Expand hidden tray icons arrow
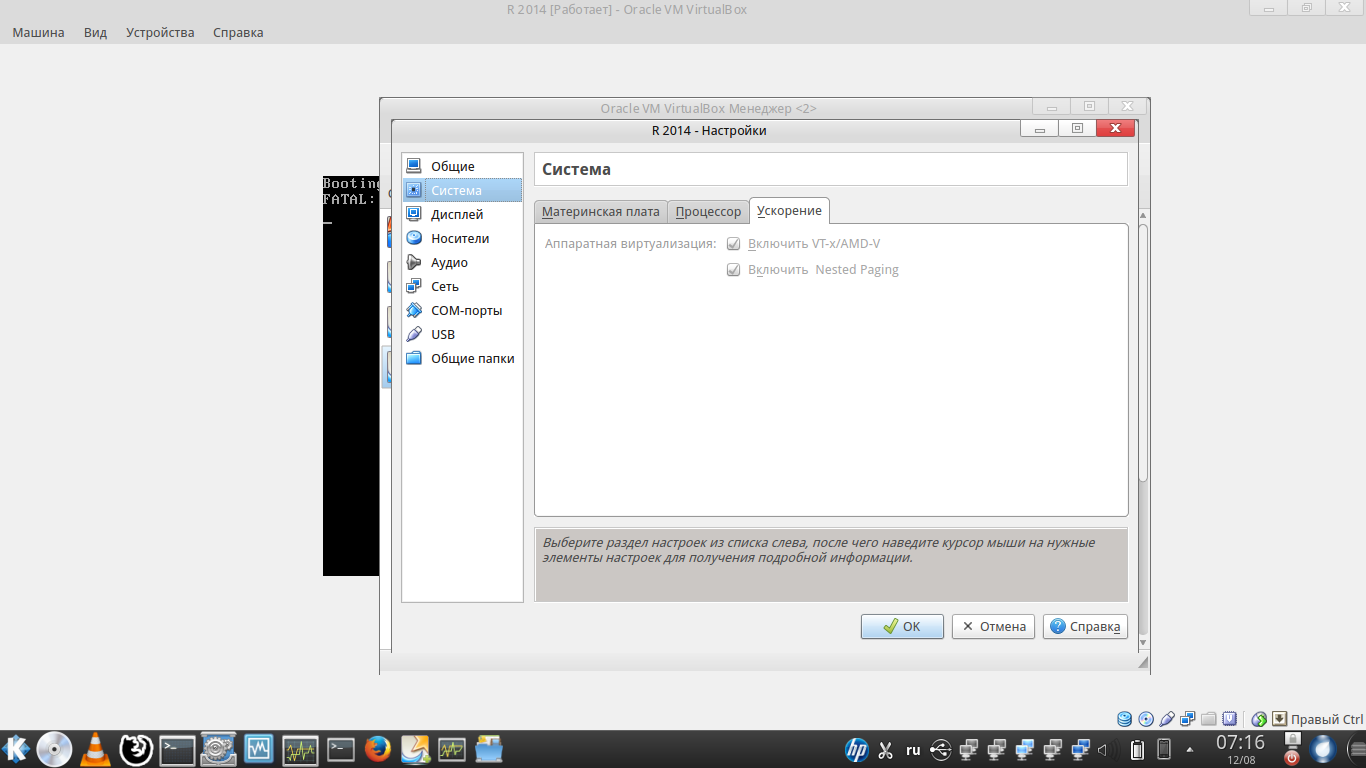 (1190, 750)
